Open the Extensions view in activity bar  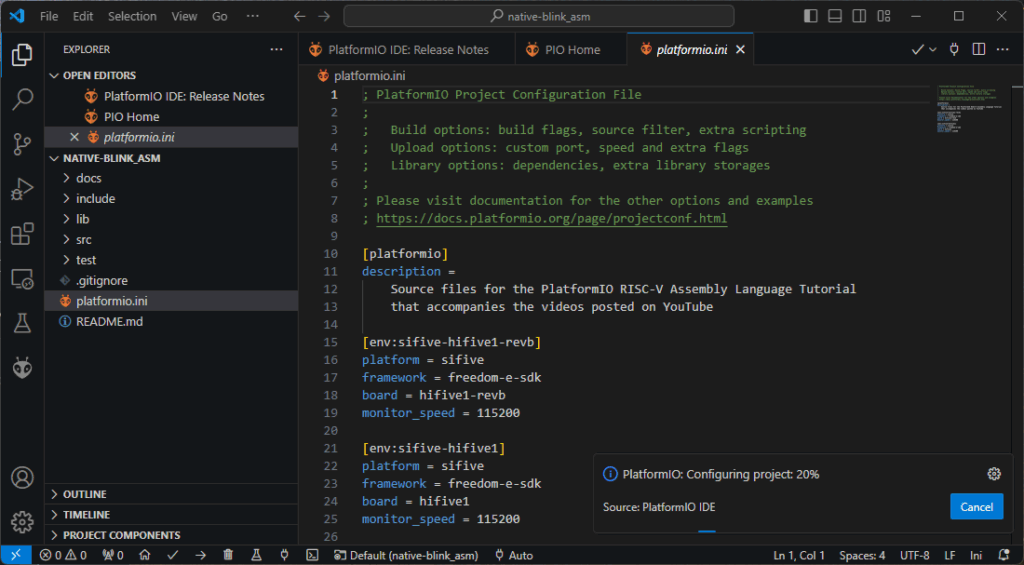point(22,234)
